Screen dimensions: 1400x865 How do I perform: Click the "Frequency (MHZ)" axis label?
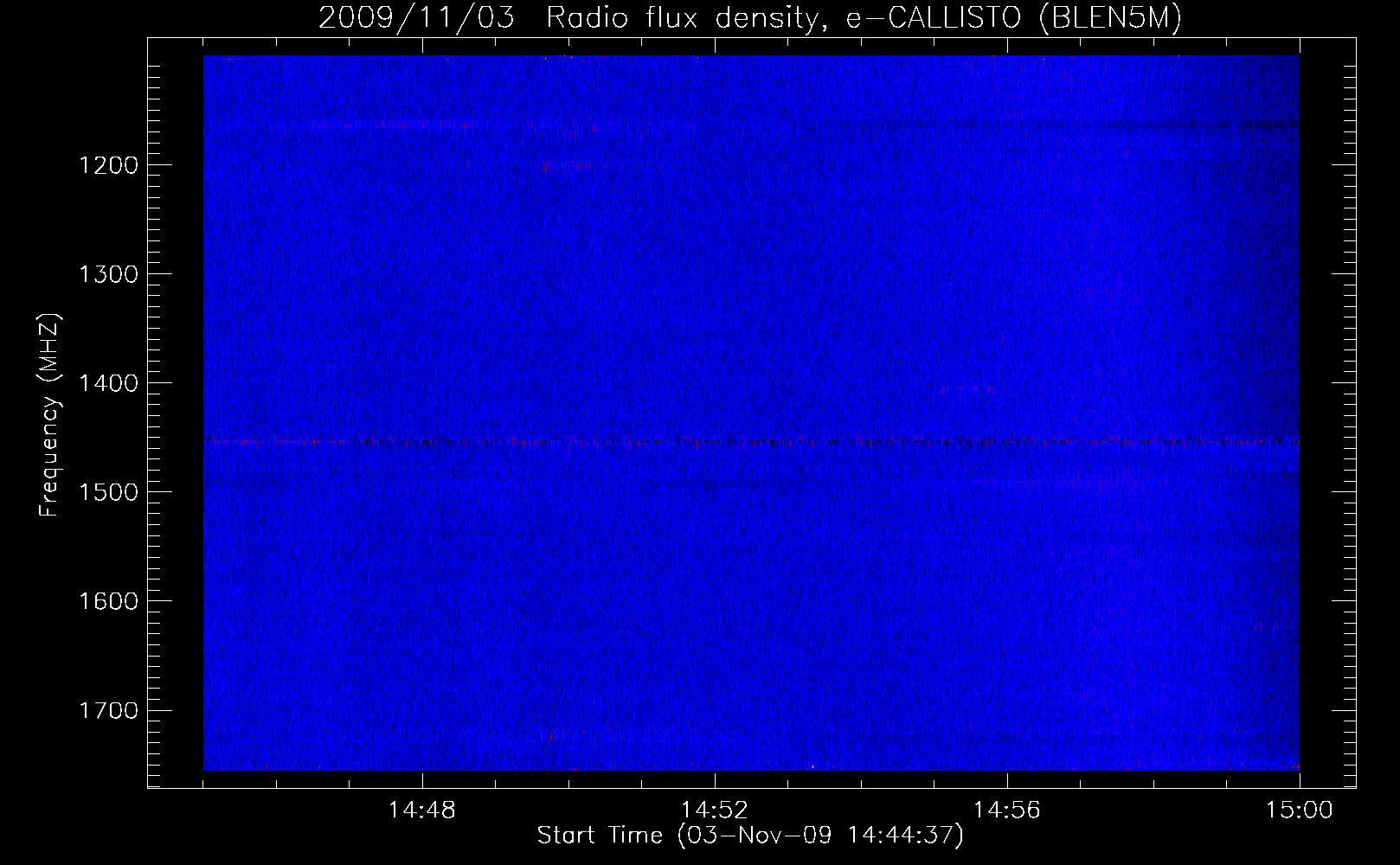[50, 415]
